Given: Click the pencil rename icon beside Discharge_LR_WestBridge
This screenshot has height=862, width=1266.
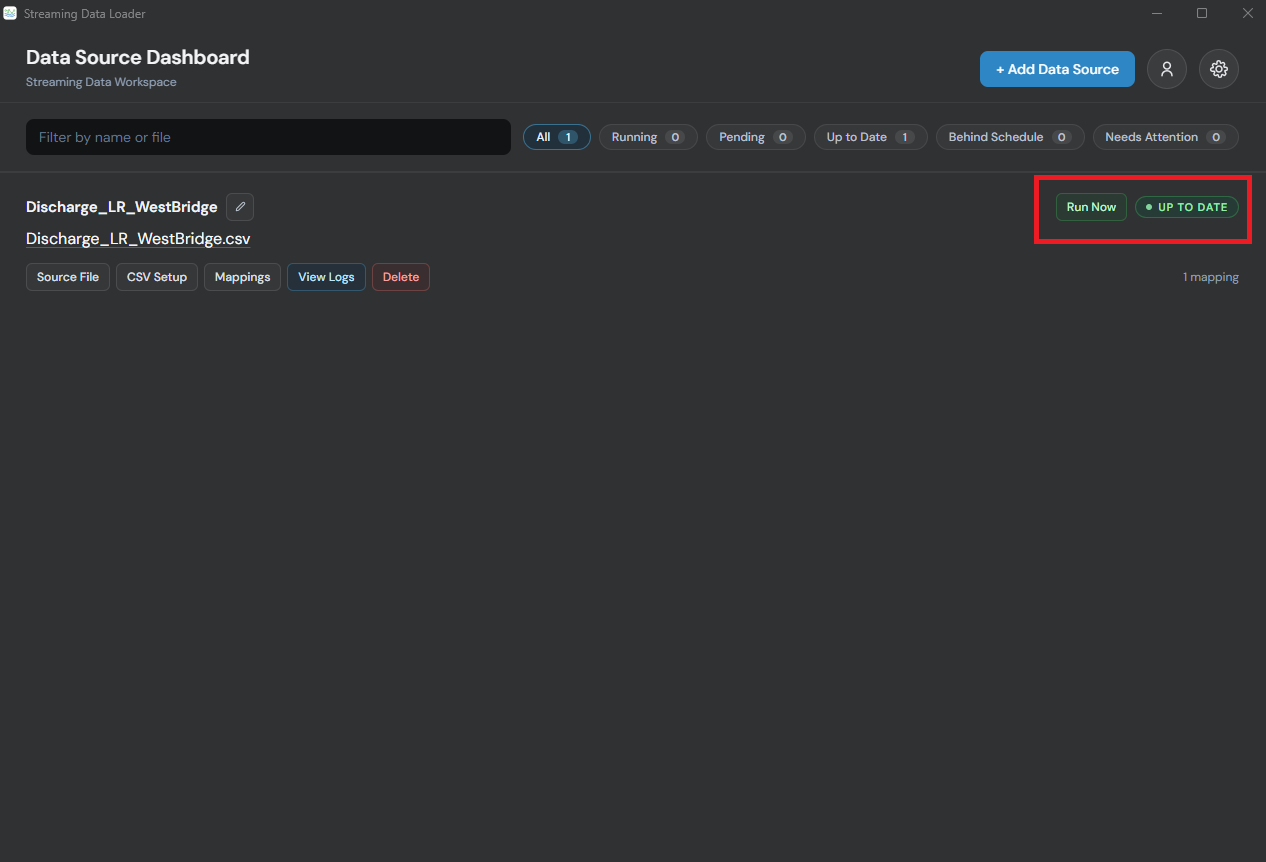Looking at the screenshot, I should point(240,207).
